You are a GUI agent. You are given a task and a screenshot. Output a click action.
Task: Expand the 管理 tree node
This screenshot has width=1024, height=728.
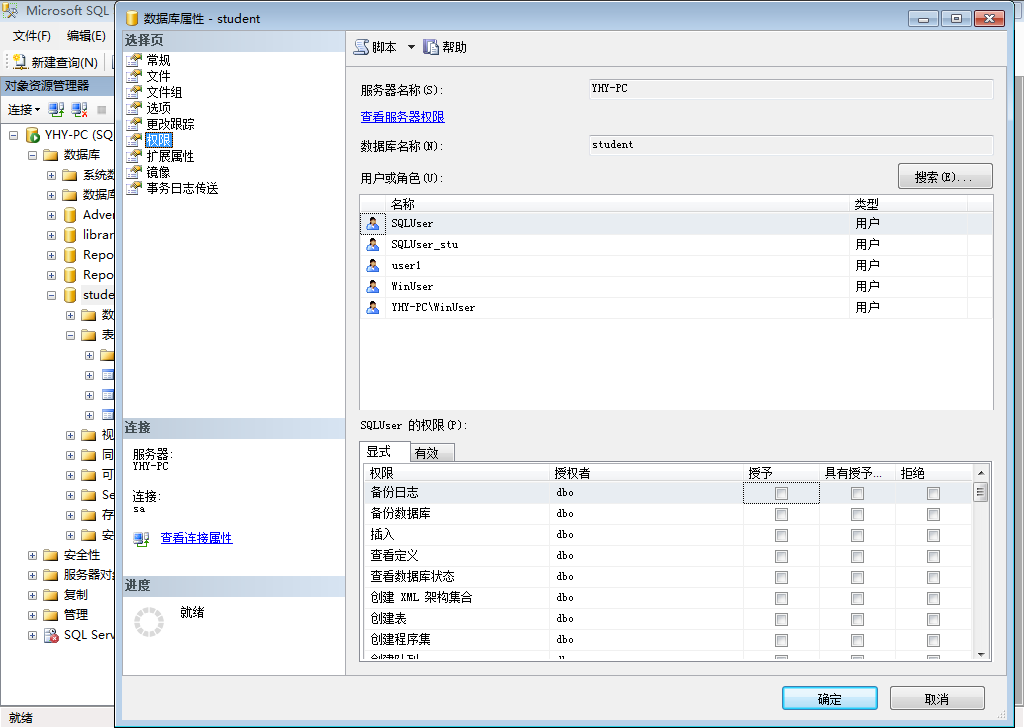(32, 615)
